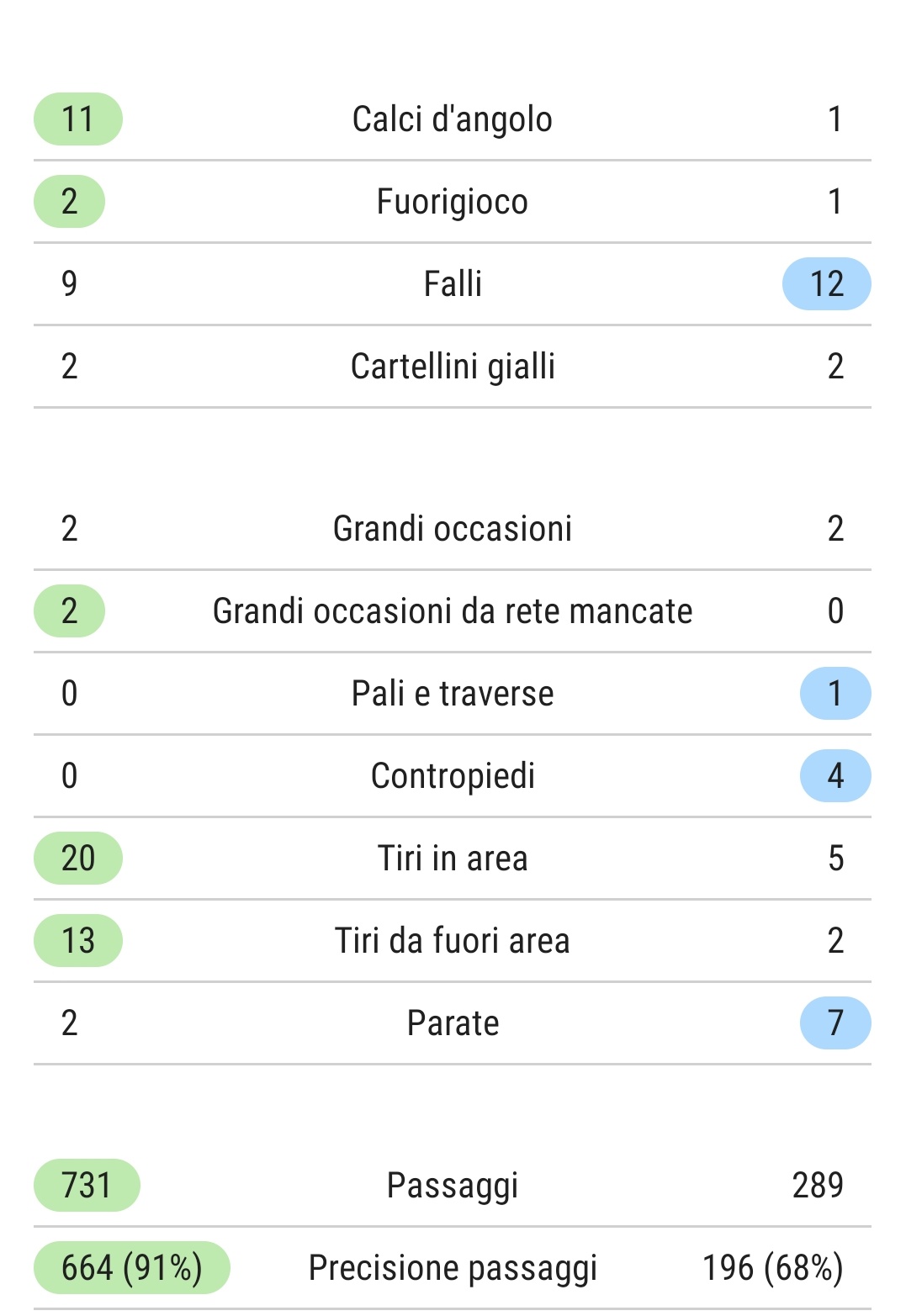Tap the blue 1 Pali e traverse badge

835,693
